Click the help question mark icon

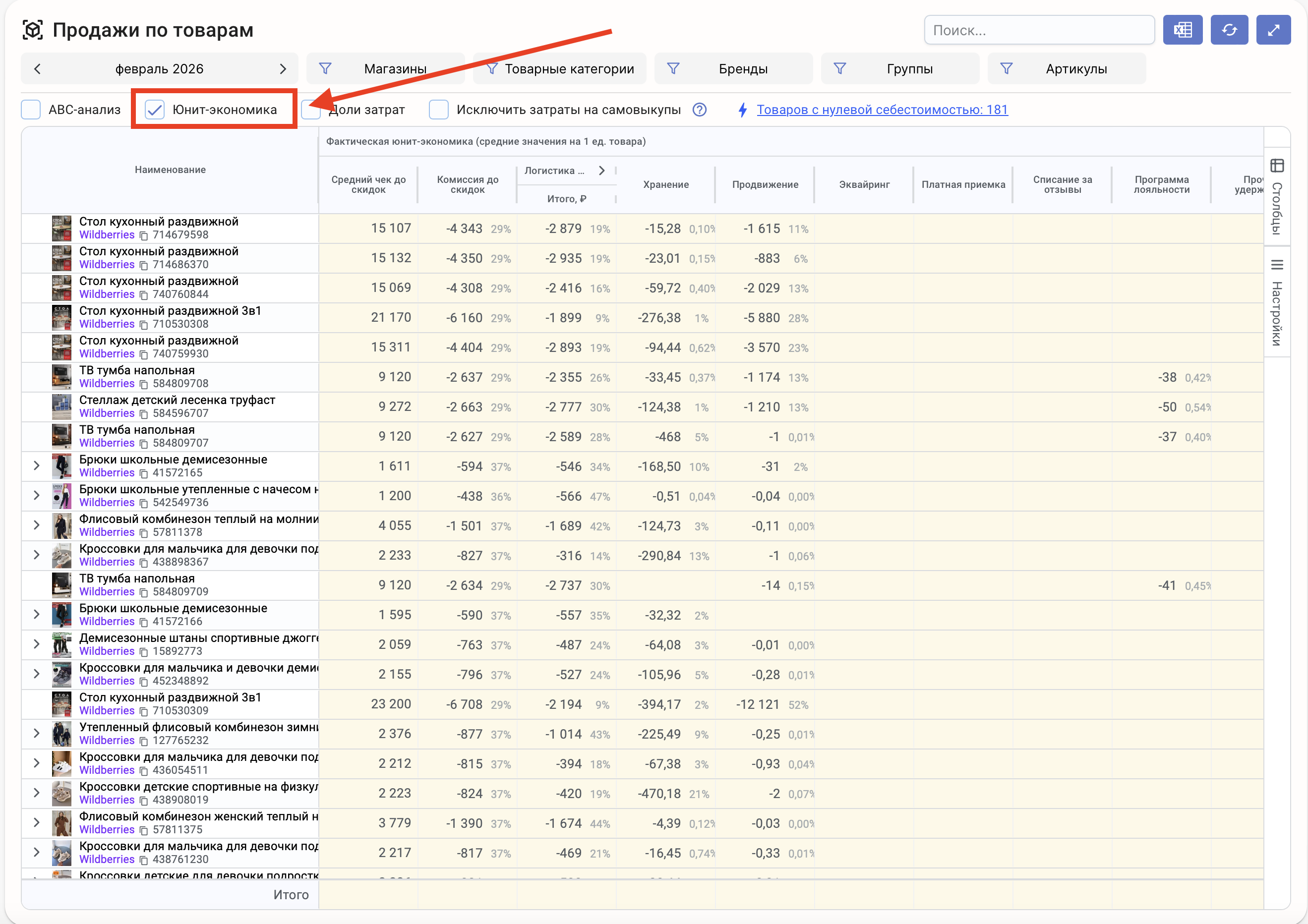[700, 110]
